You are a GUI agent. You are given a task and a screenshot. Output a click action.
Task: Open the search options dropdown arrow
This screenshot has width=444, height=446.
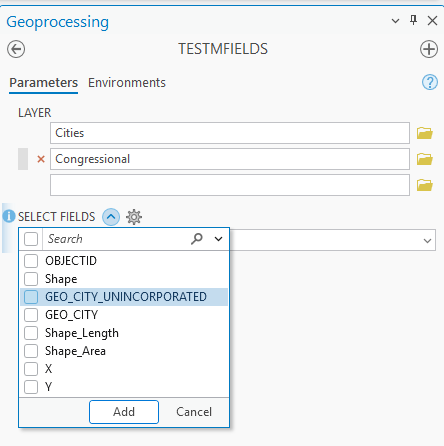click(x=218, y=239)
